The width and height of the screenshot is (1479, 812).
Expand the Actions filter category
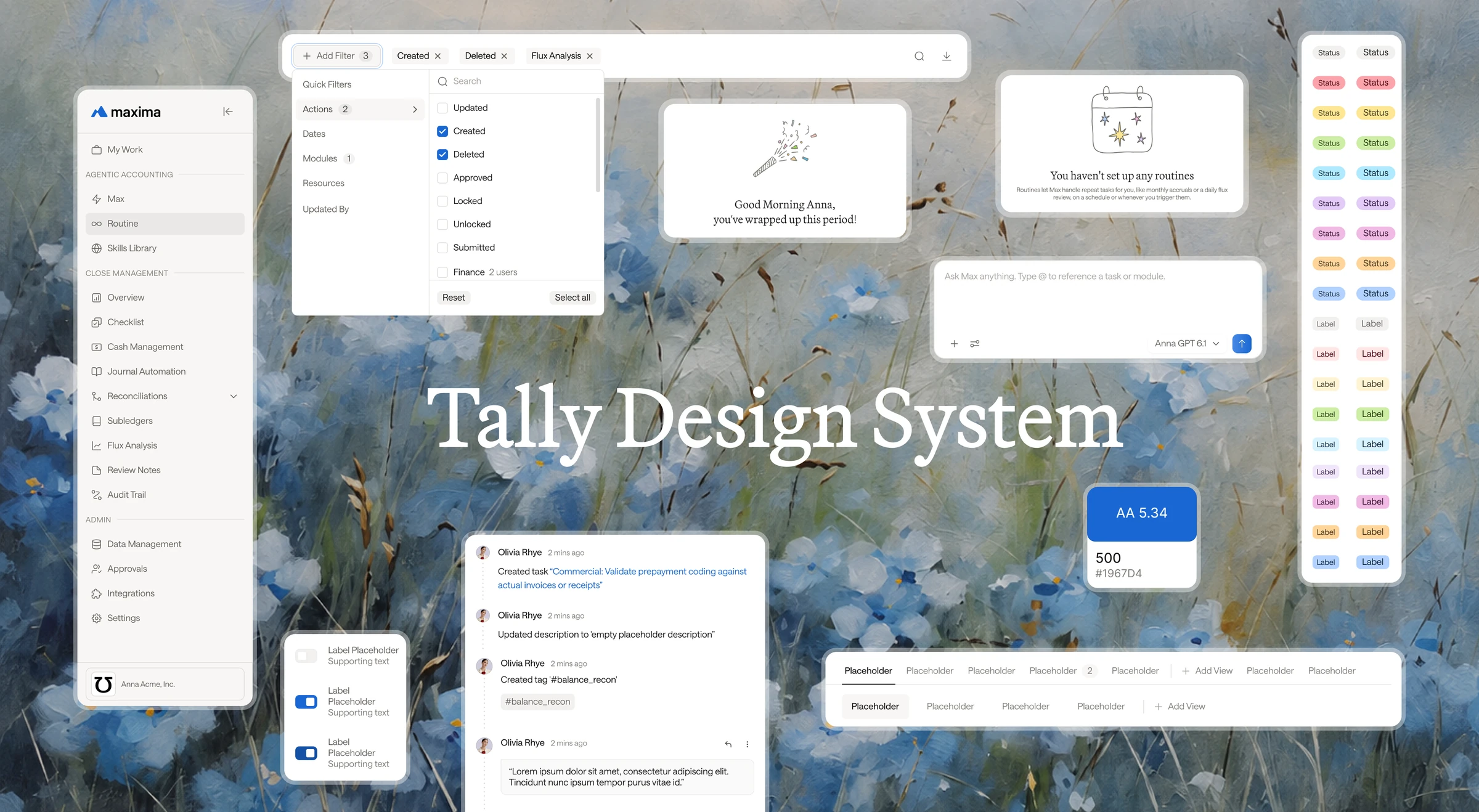point(361,109)
